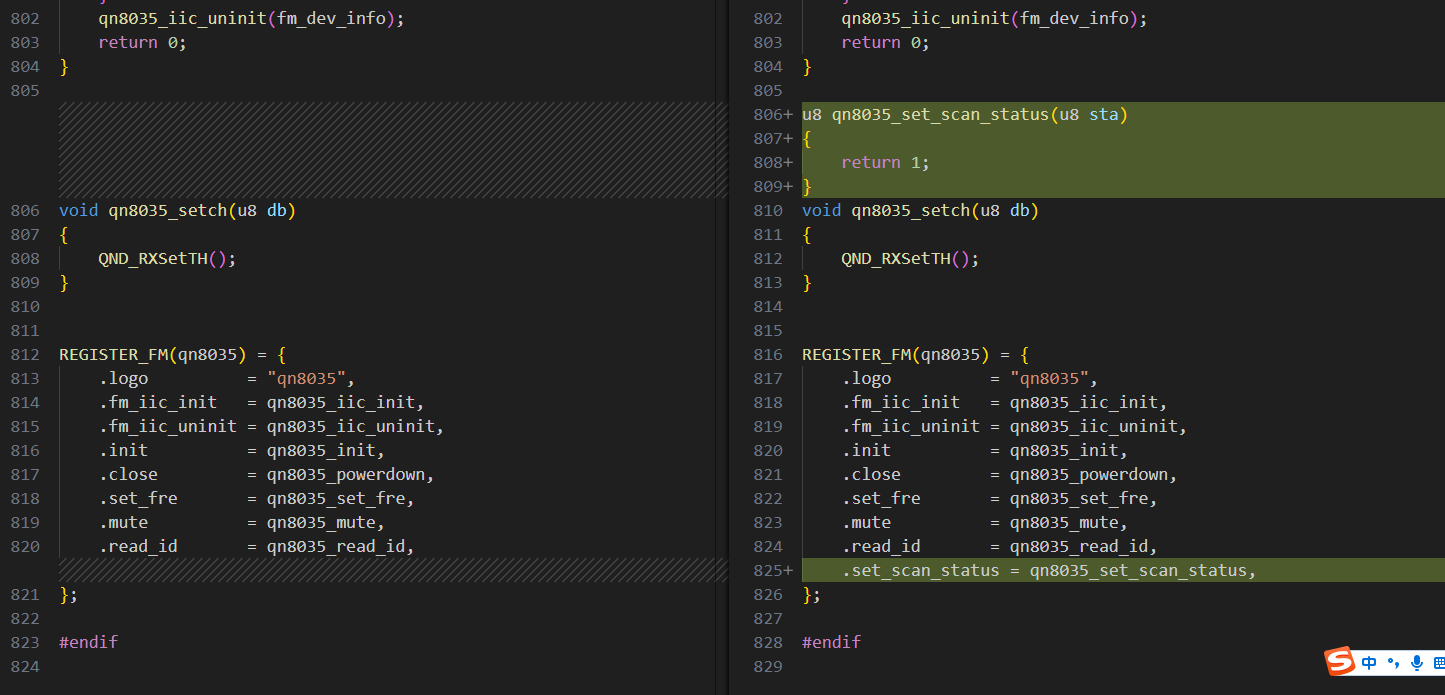
Task: Select added line "u8 qn8035_set_scan_status(u8 sta)" in the right pane
Action: 965,115
